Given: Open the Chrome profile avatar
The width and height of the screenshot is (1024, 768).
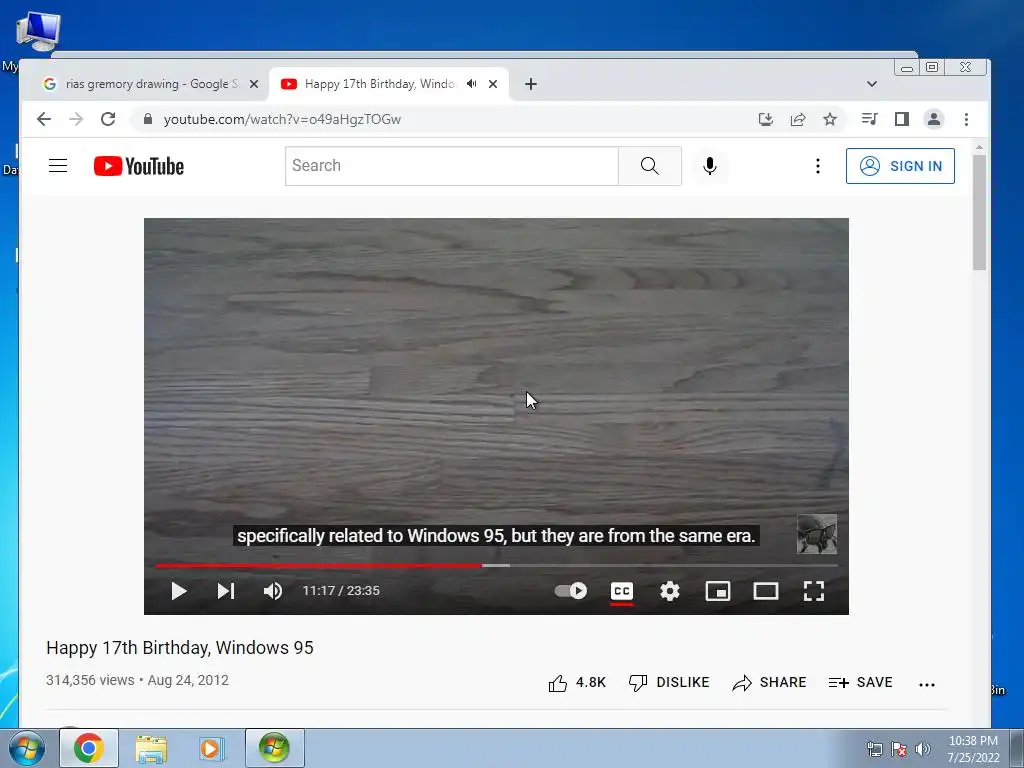Looking at the screenshot, I should click(934, 119).
